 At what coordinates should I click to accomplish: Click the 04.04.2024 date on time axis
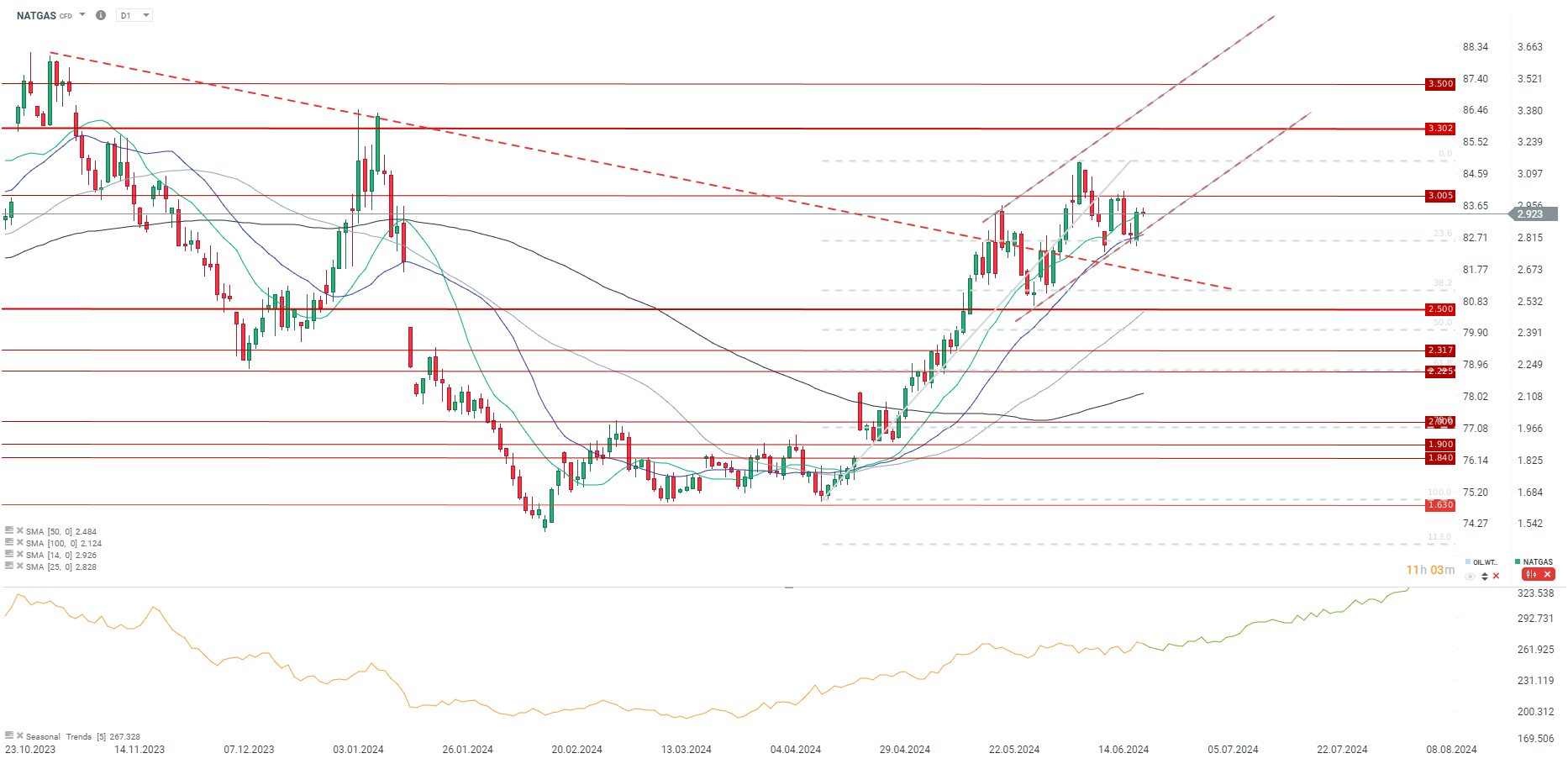click(796, 749)
